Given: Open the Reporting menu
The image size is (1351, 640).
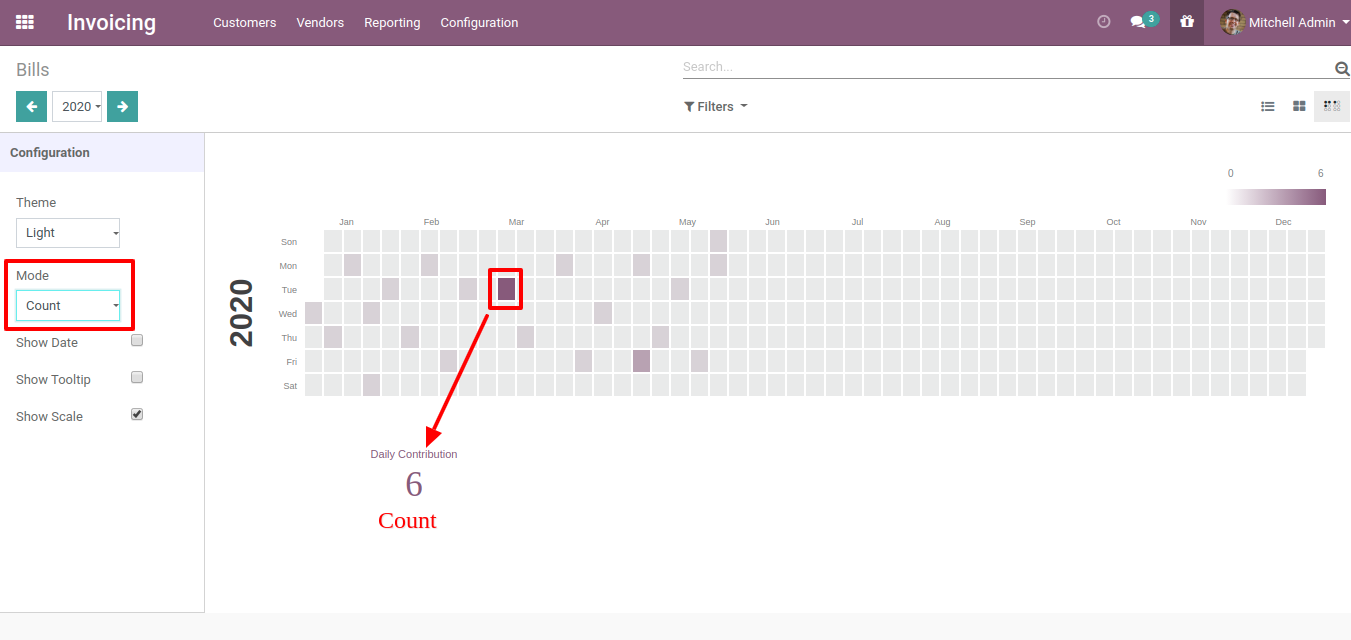Looking at the screenshot, I should (392, 22).
